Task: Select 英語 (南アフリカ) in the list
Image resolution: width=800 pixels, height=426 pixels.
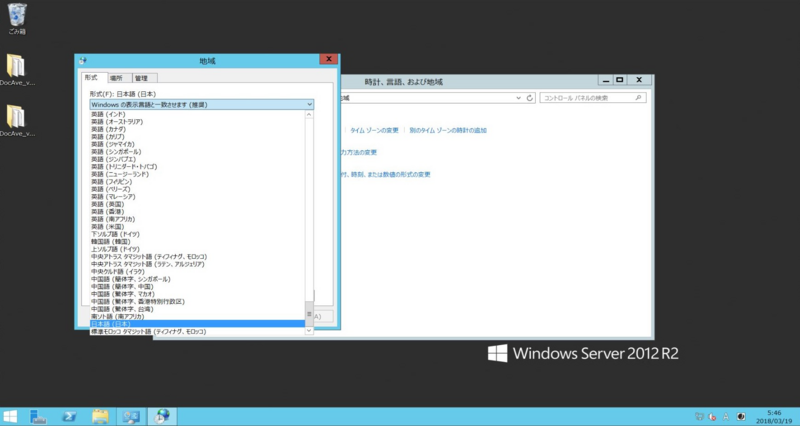Action: [197, 219]
